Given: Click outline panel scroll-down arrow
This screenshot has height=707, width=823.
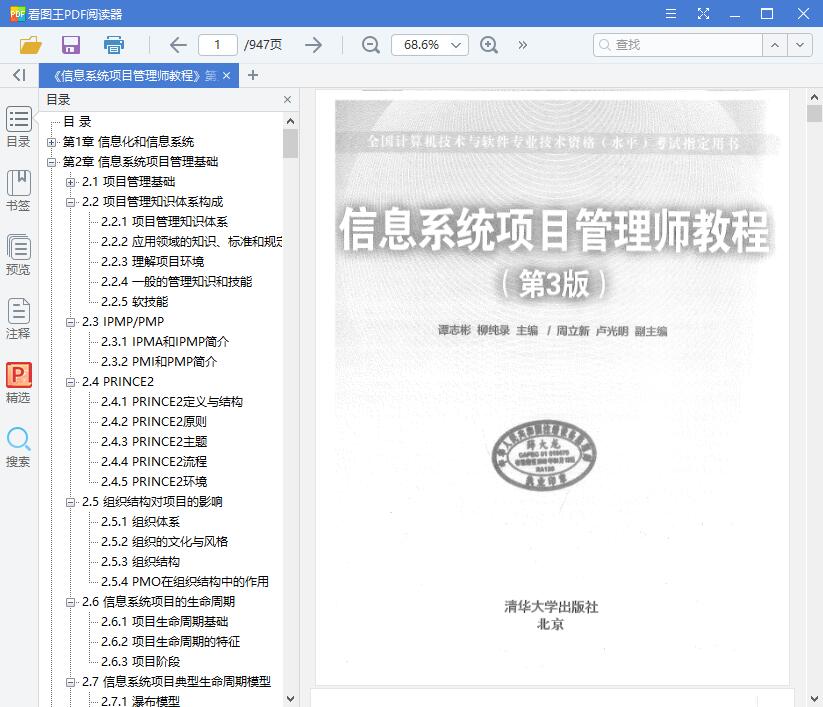Looking at the screenshot, I should [x=290, y=699].
